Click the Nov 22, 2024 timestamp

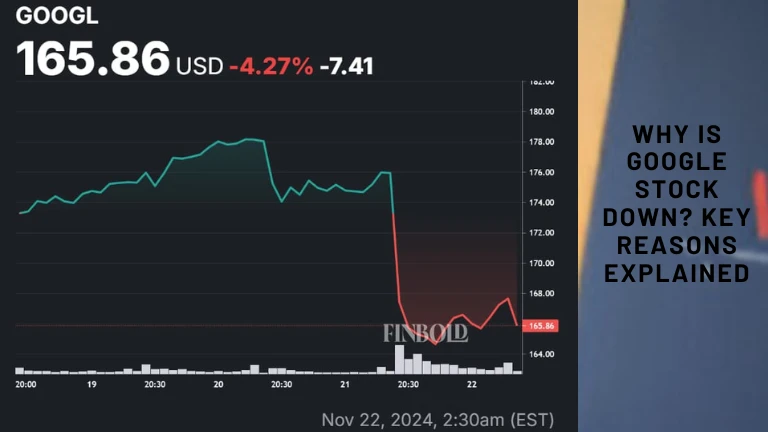pyautogui.click(x=437, y=419)
